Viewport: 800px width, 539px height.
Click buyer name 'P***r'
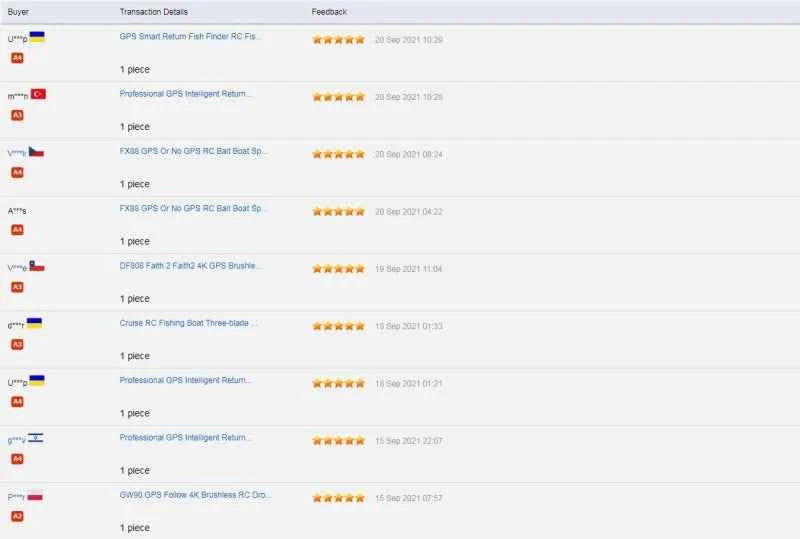(16, 497)
